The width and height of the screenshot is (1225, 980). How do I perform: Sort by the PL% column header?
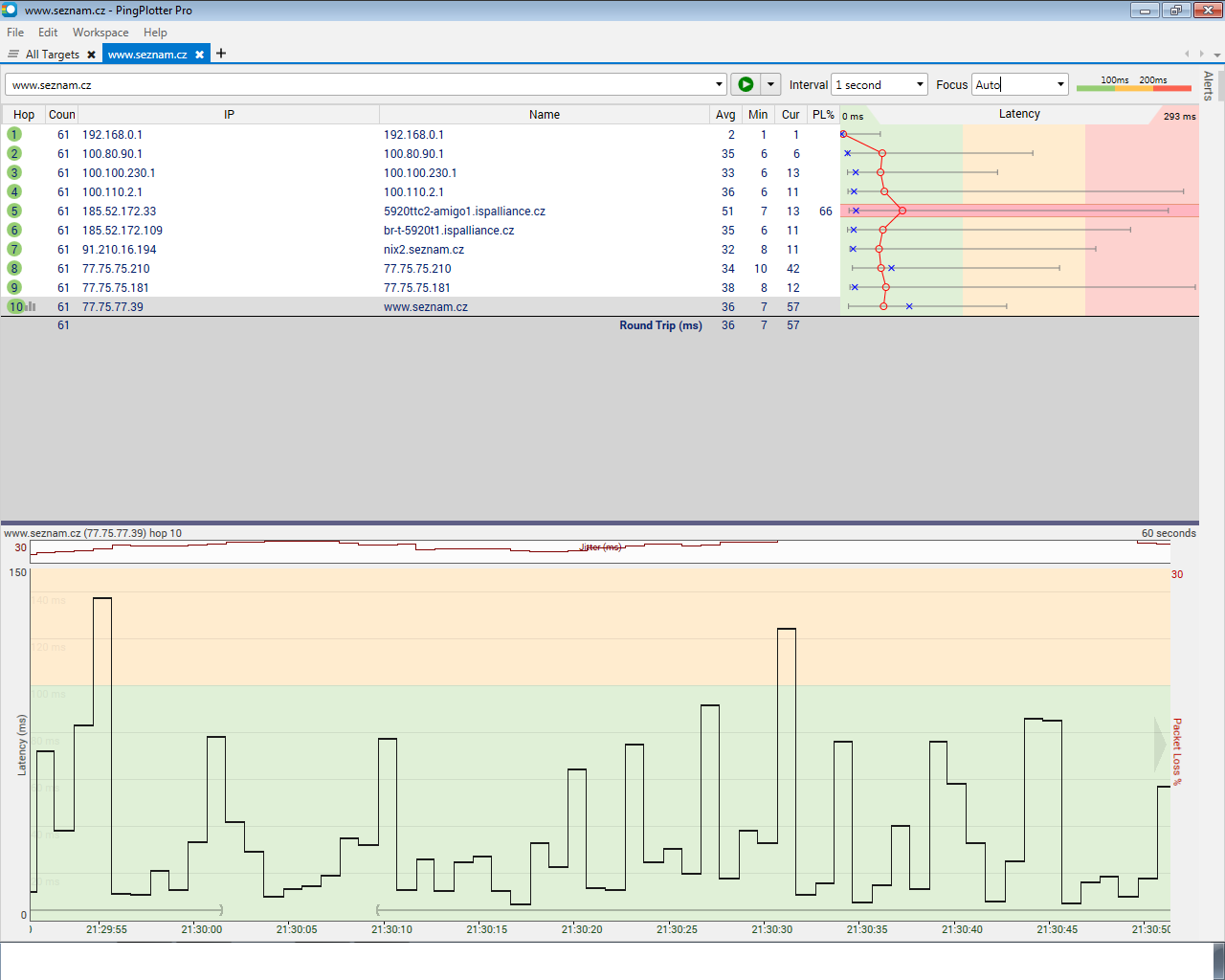pyautogui.click(x=823, y=115)
